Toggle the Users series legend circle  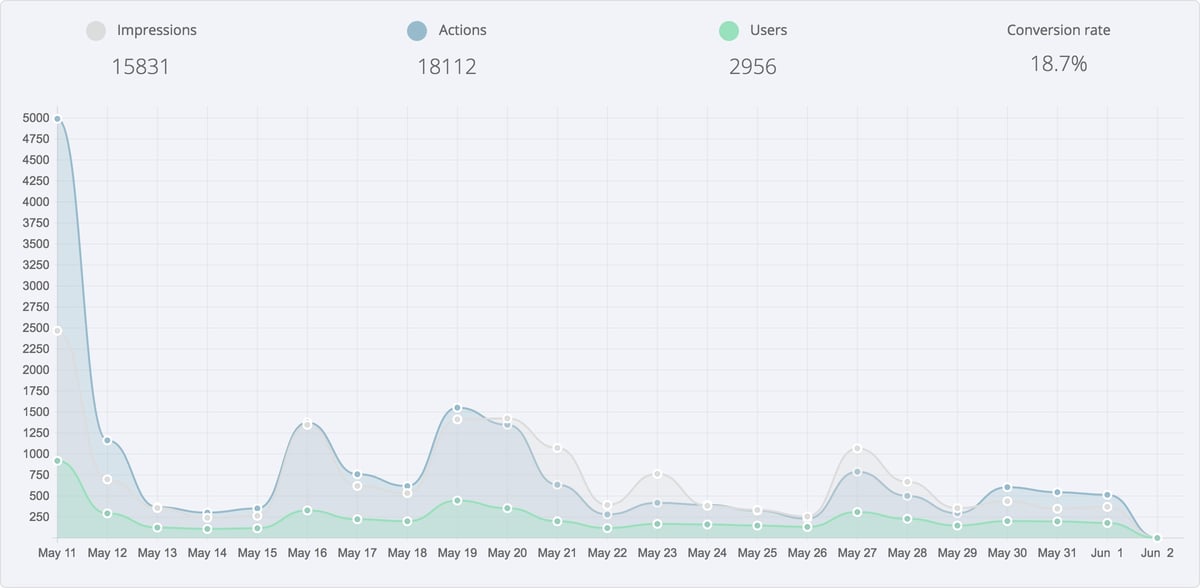point(729,31)
